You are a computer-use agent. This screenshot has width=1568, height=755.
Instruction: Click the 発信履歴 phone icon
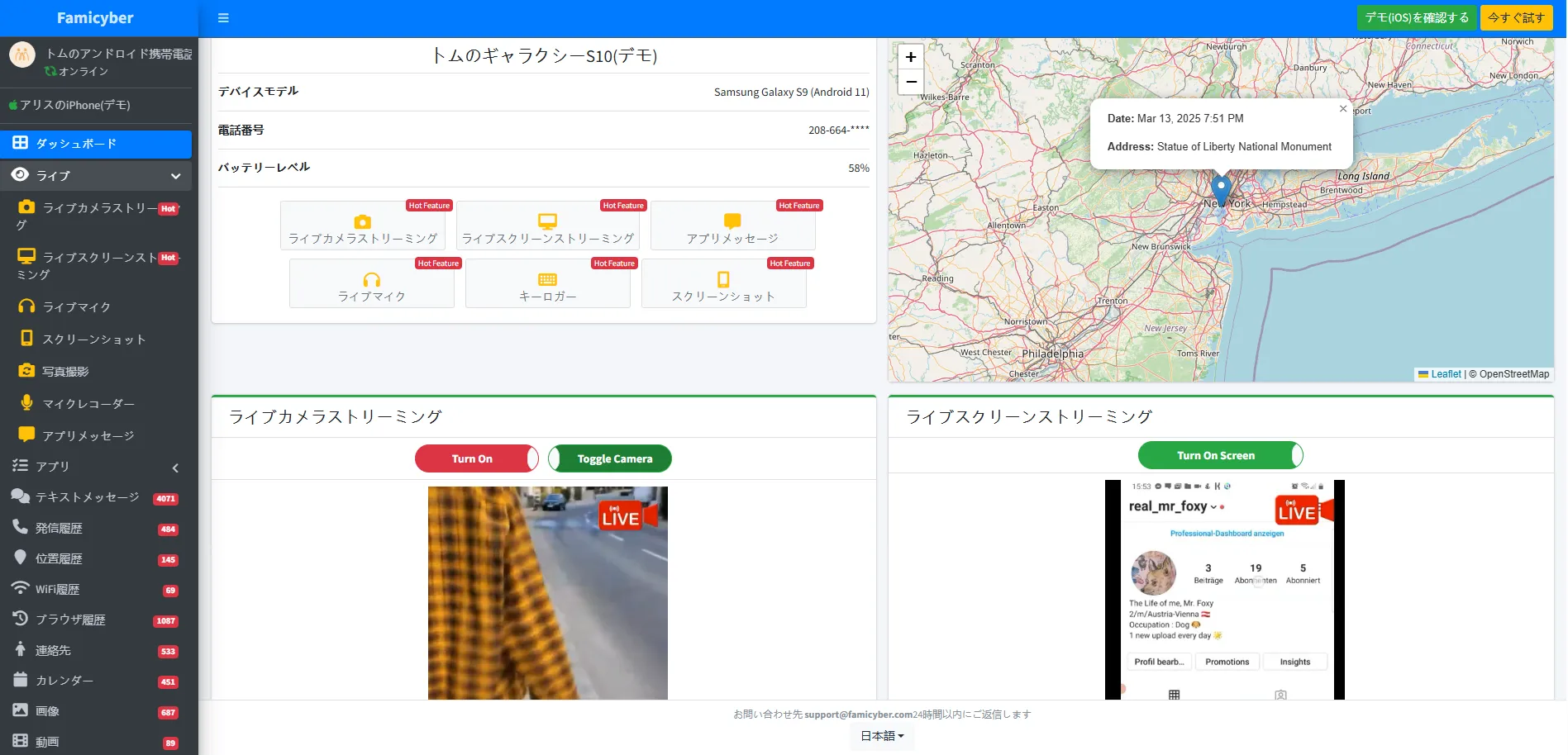20,527
